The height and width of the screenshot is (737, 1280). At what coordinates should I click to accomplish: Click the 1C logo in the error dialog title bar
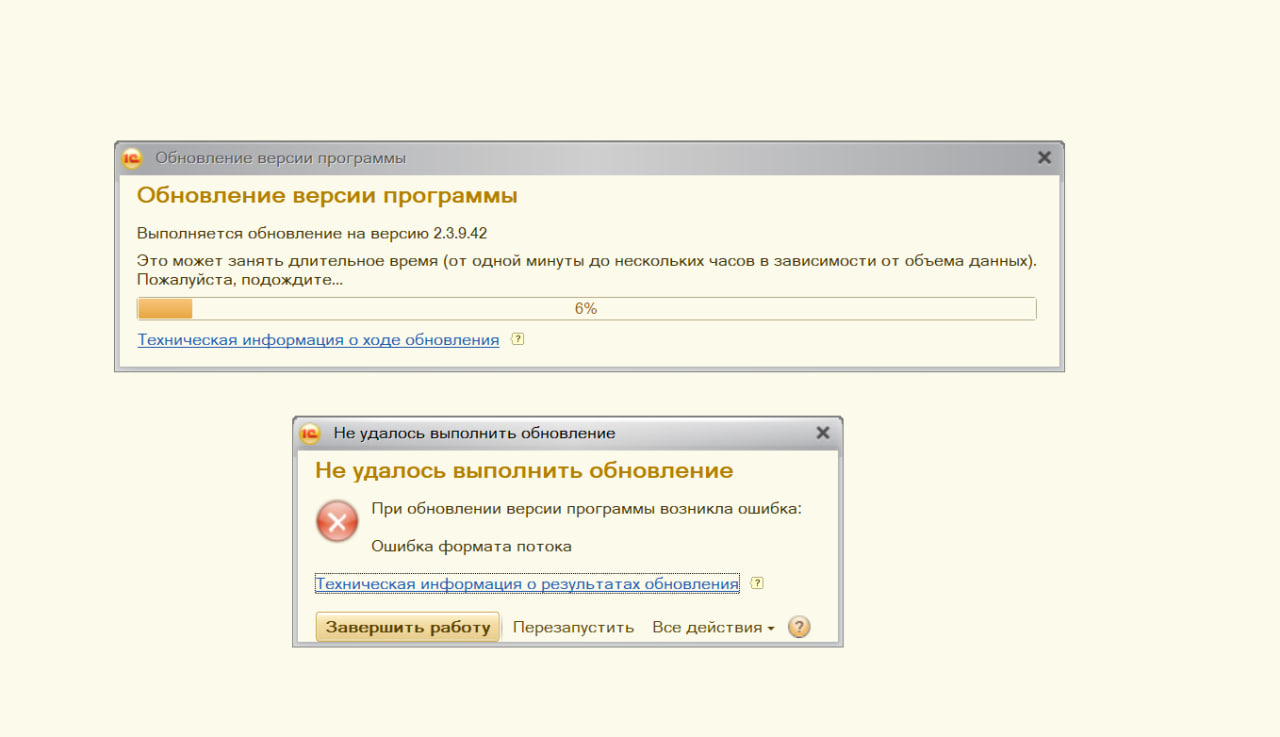310,433
